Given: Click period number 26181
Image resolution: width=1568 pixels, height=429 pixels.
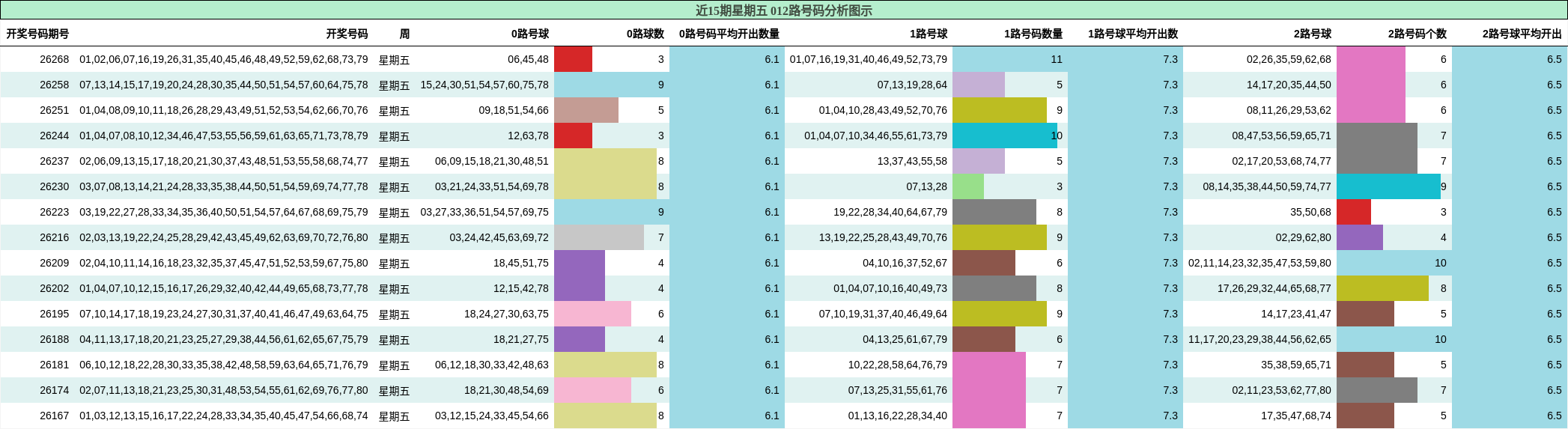Looking at the screenshot, I should tap(54, 365).
